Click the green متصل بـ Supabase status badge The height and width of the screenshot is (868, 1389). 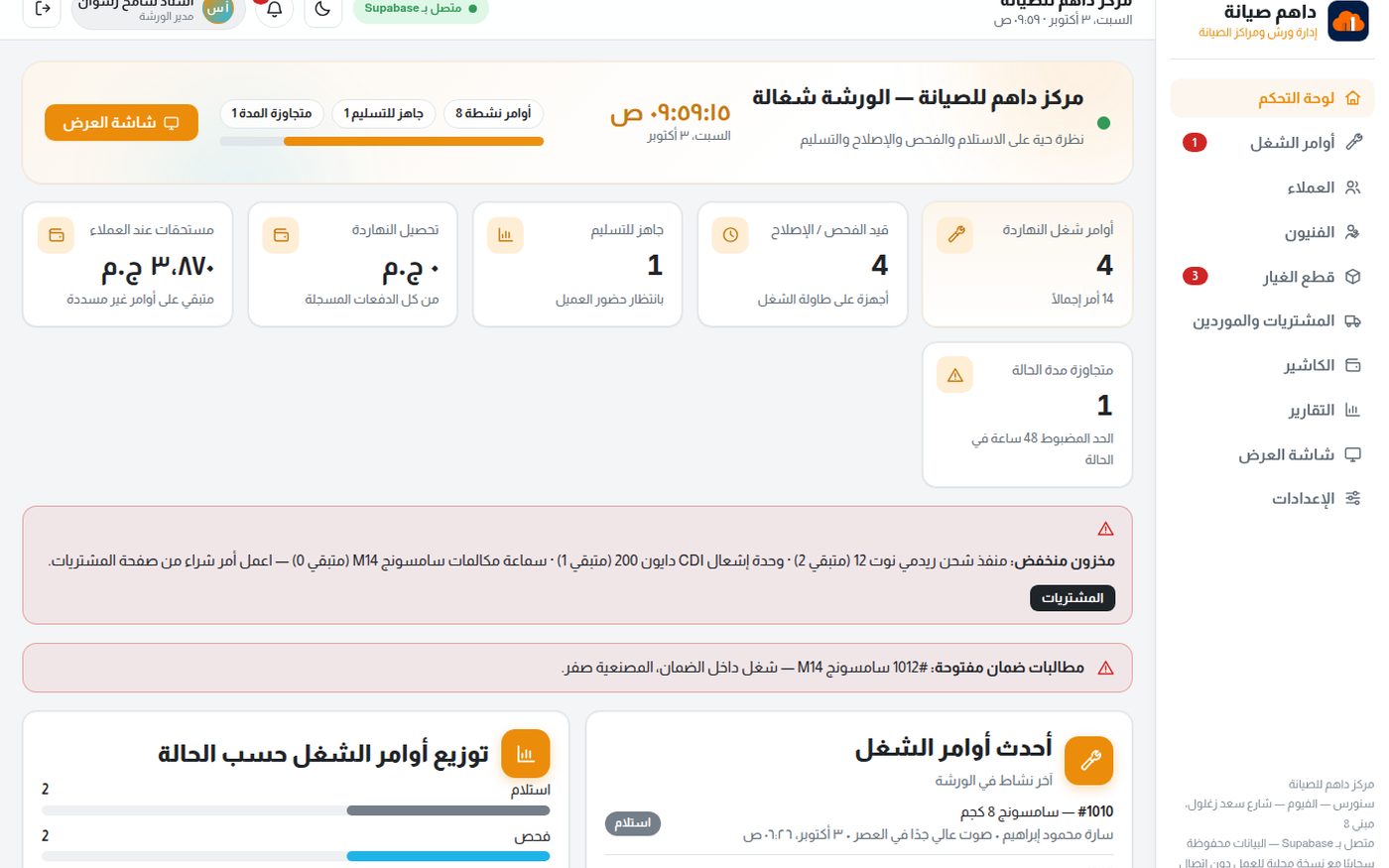point(421,9)
